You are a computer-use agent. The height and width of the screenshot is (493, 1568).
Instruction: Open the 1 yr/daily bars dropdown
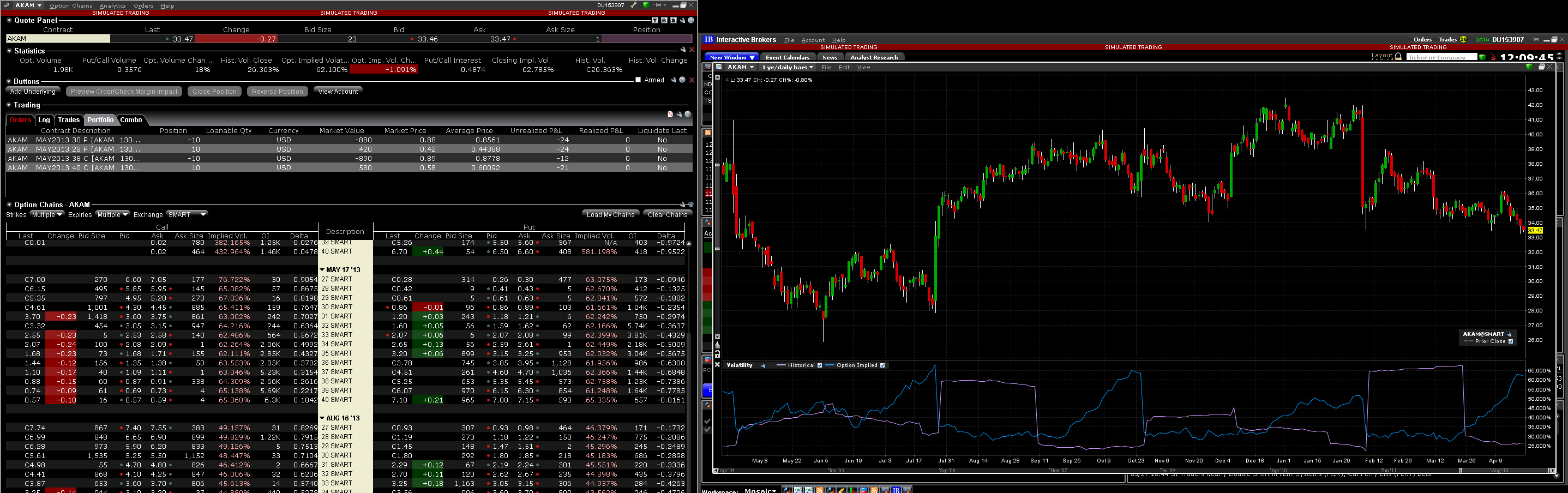788,67
